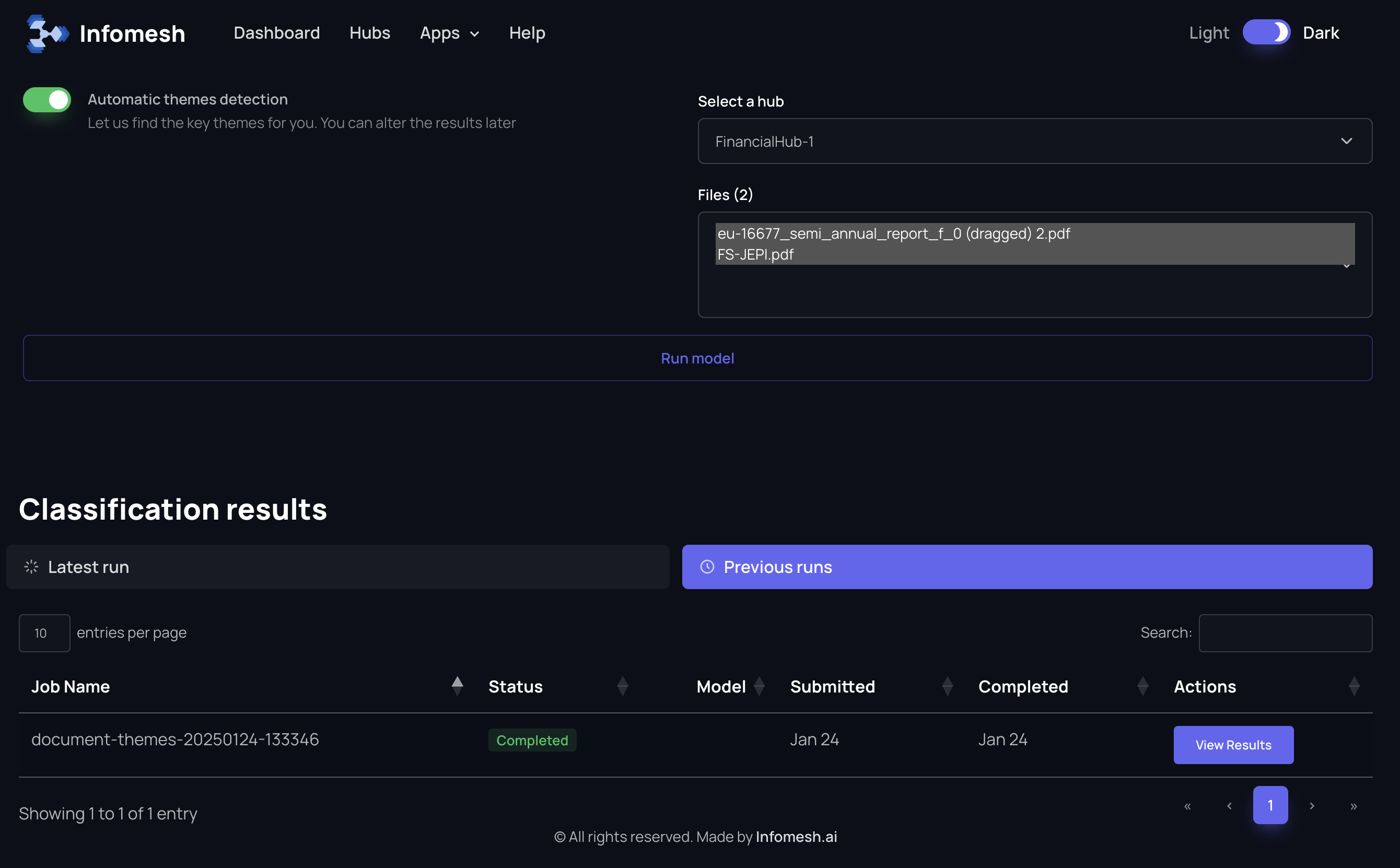This screenshot has height=868, width=1400.
Task: Select FS-JEPI.pdf in files list
Action: [756, 254]
